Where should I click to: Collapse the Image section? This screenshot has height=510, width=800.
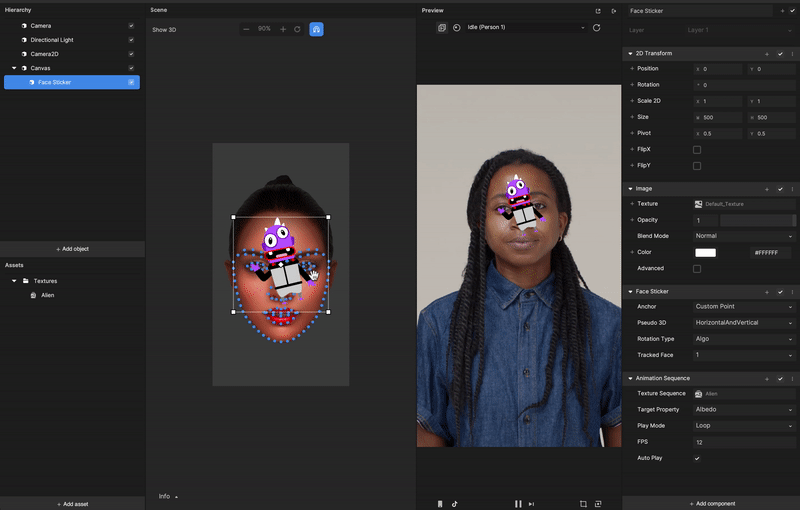(631, 189)
